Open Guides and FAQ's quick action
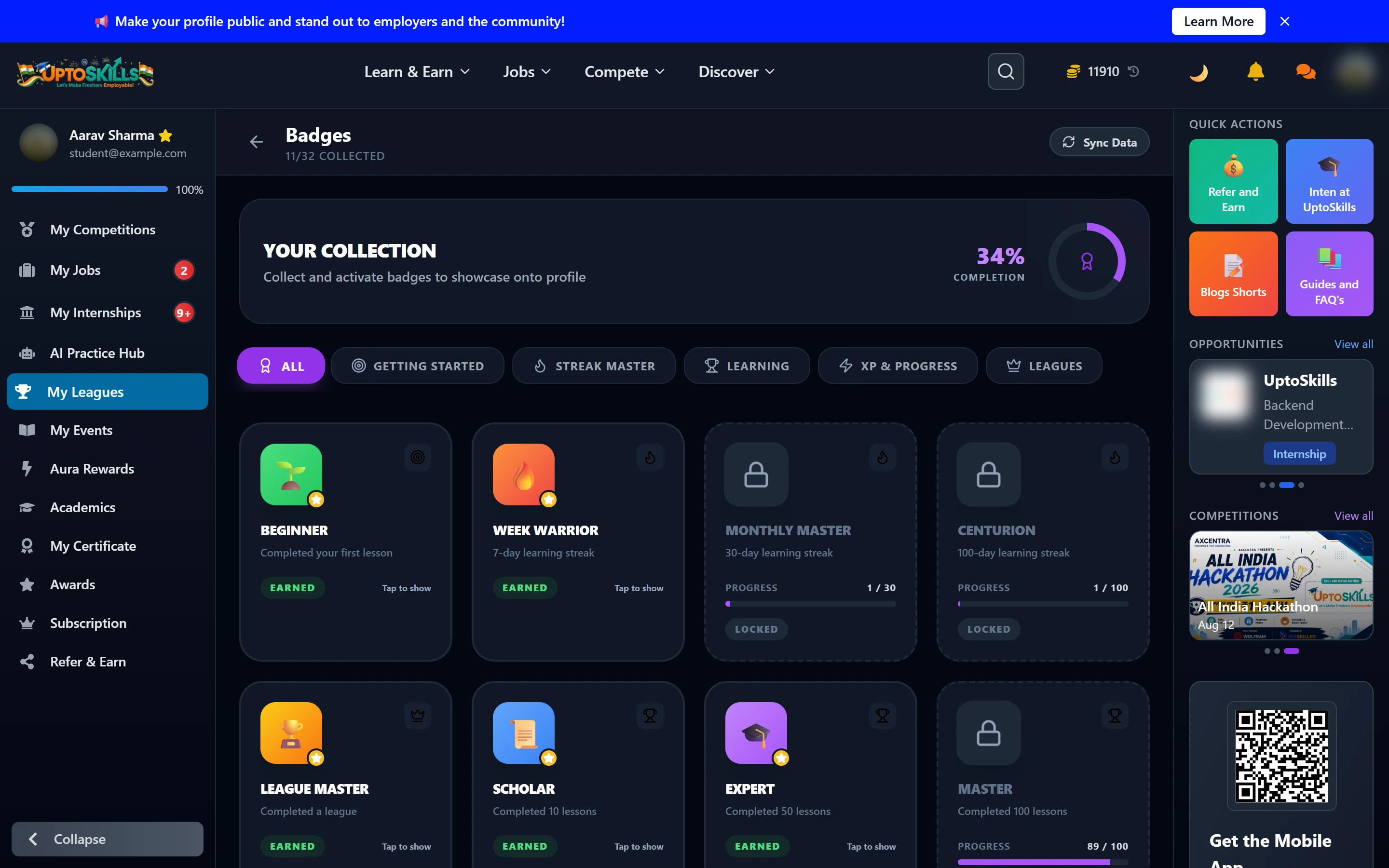1389x868 pixels. (x=1329, y=273)
